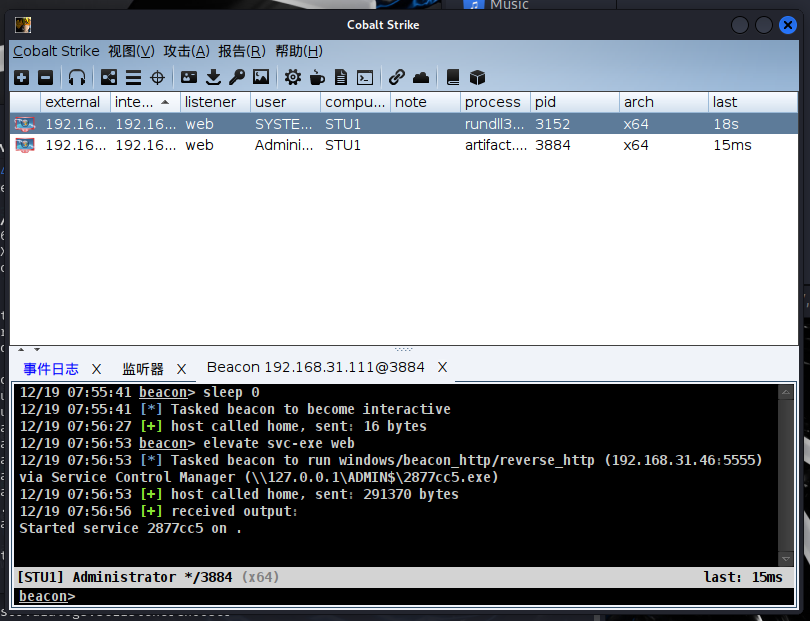This screenshot has width=810, height=621.
Task: Sort sessions by external column
Action: point(75,102)
